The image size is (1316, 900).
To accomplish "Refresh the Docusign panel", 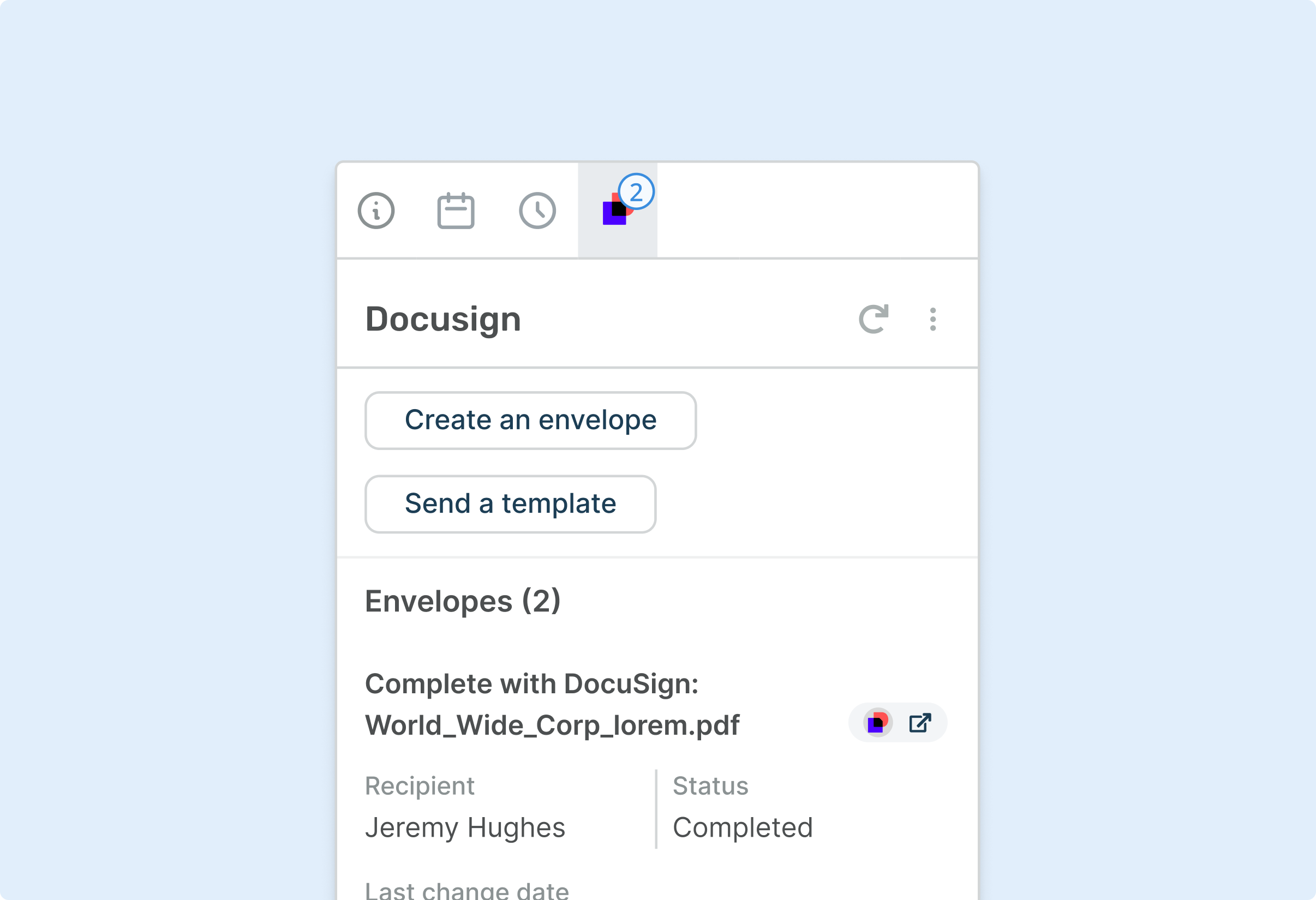I will click(874, 319).
